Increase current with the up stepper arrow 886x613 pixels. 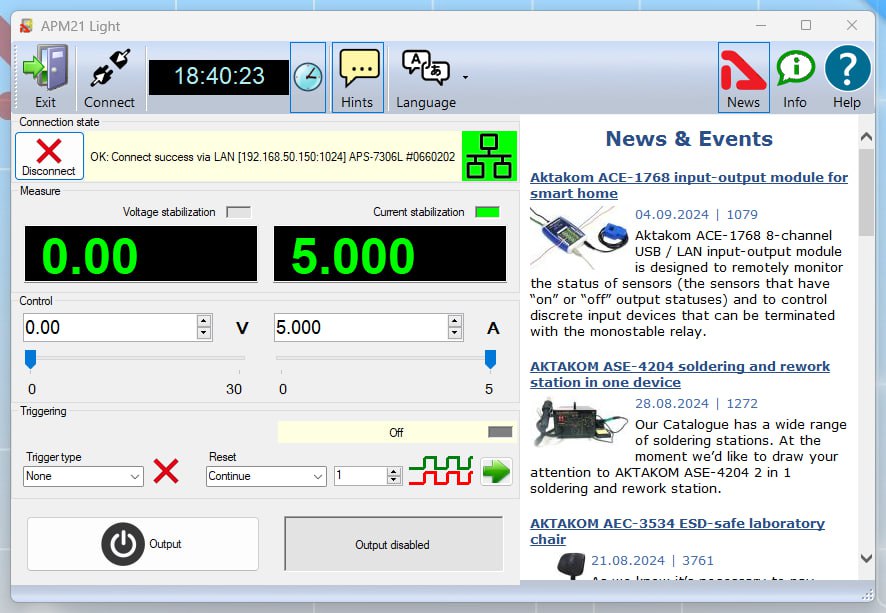[455, 321]
